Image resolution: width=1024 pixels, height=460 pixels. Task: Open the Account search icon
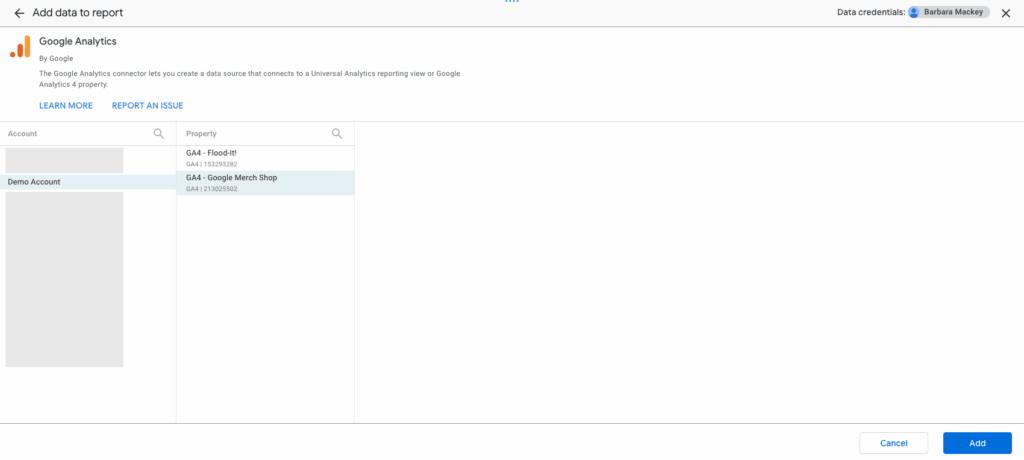[159, 133]
